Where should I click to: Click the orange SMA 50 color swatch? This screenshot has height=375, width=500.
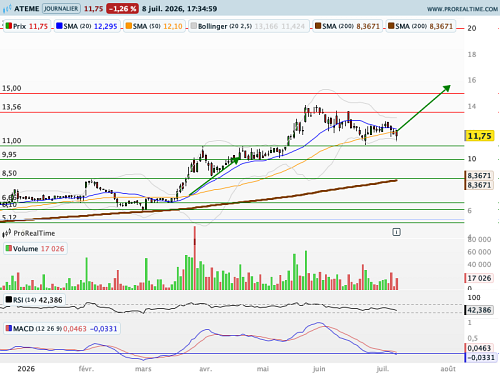point(129,26)
